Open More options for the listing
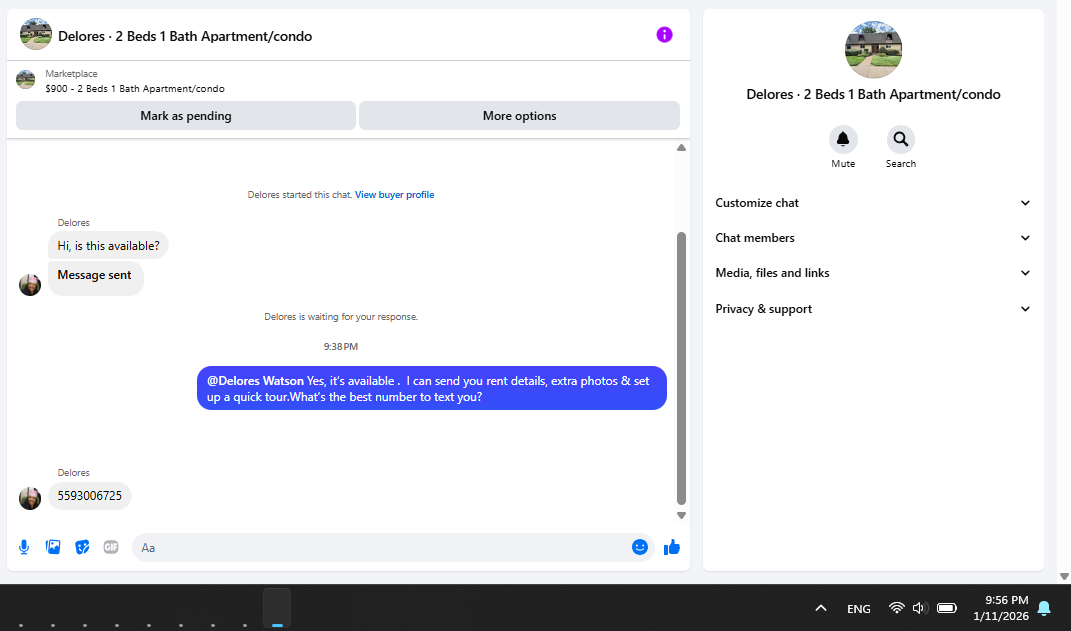This screenshot has width=1071, height=631. click(x=519, y=115)
